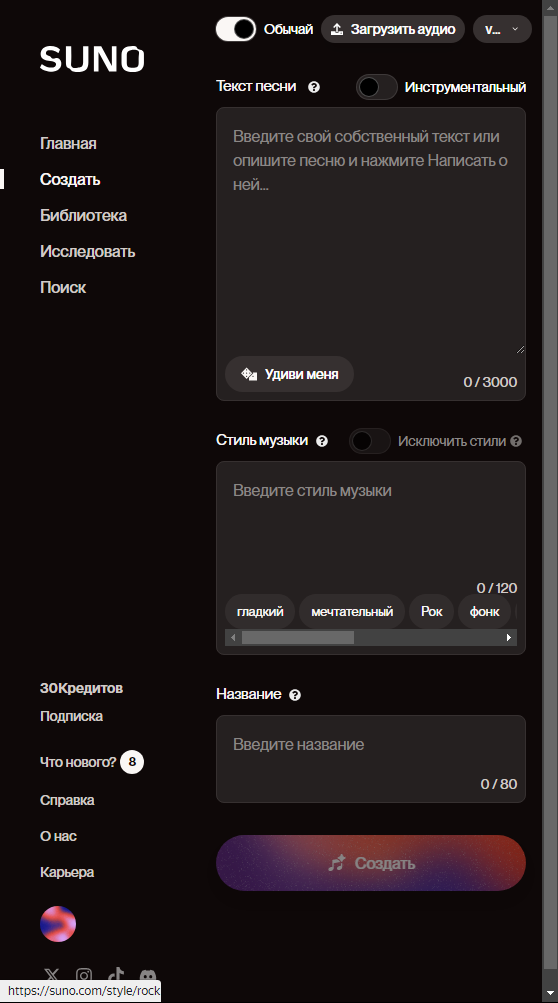Open the user profile avatar
Viewport: 558px width, 1003px height.
coord(58,924)
